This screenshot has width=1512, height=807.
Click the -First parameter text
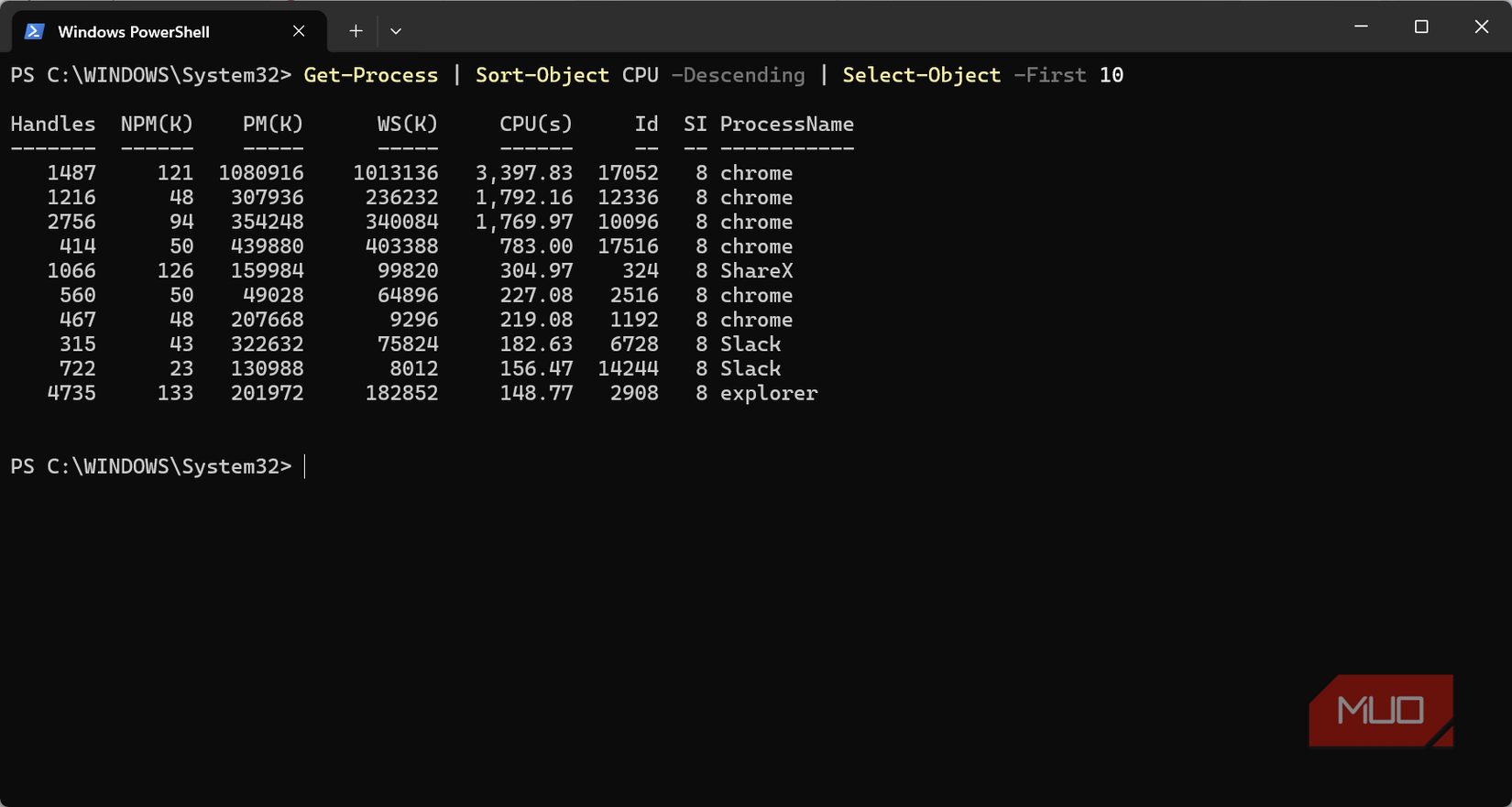point(1049,75)
